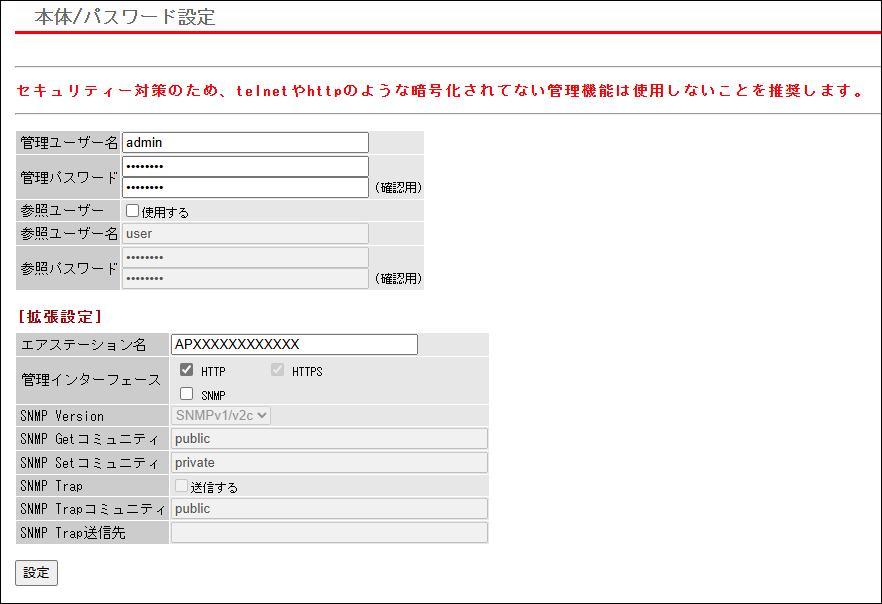Click the 参照パスワード confirmation field
The width and height of the screenshot is (882, 604).
[x=245, y=278]
